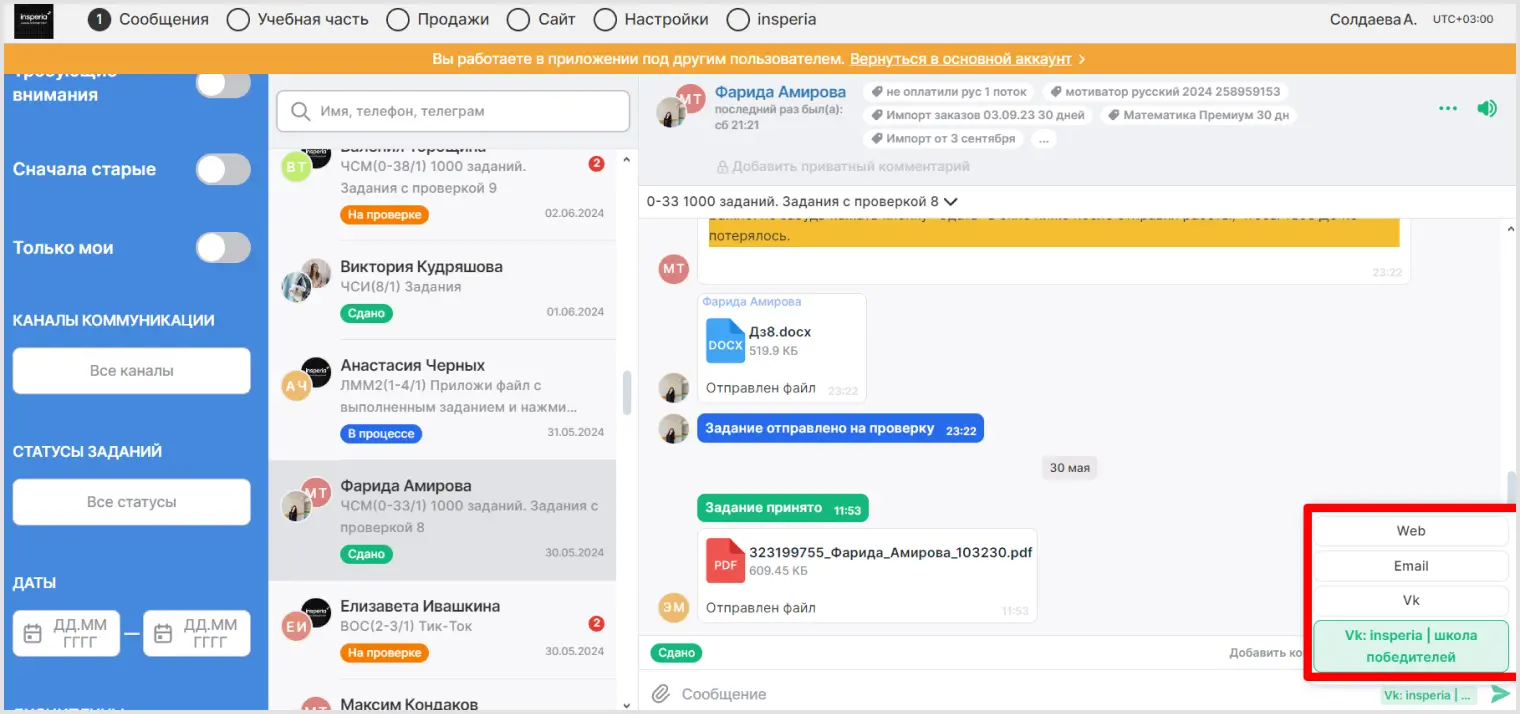Open the Дз8.docx file icon
Viewport: 1520px width, 714px height.
point(725,340)
